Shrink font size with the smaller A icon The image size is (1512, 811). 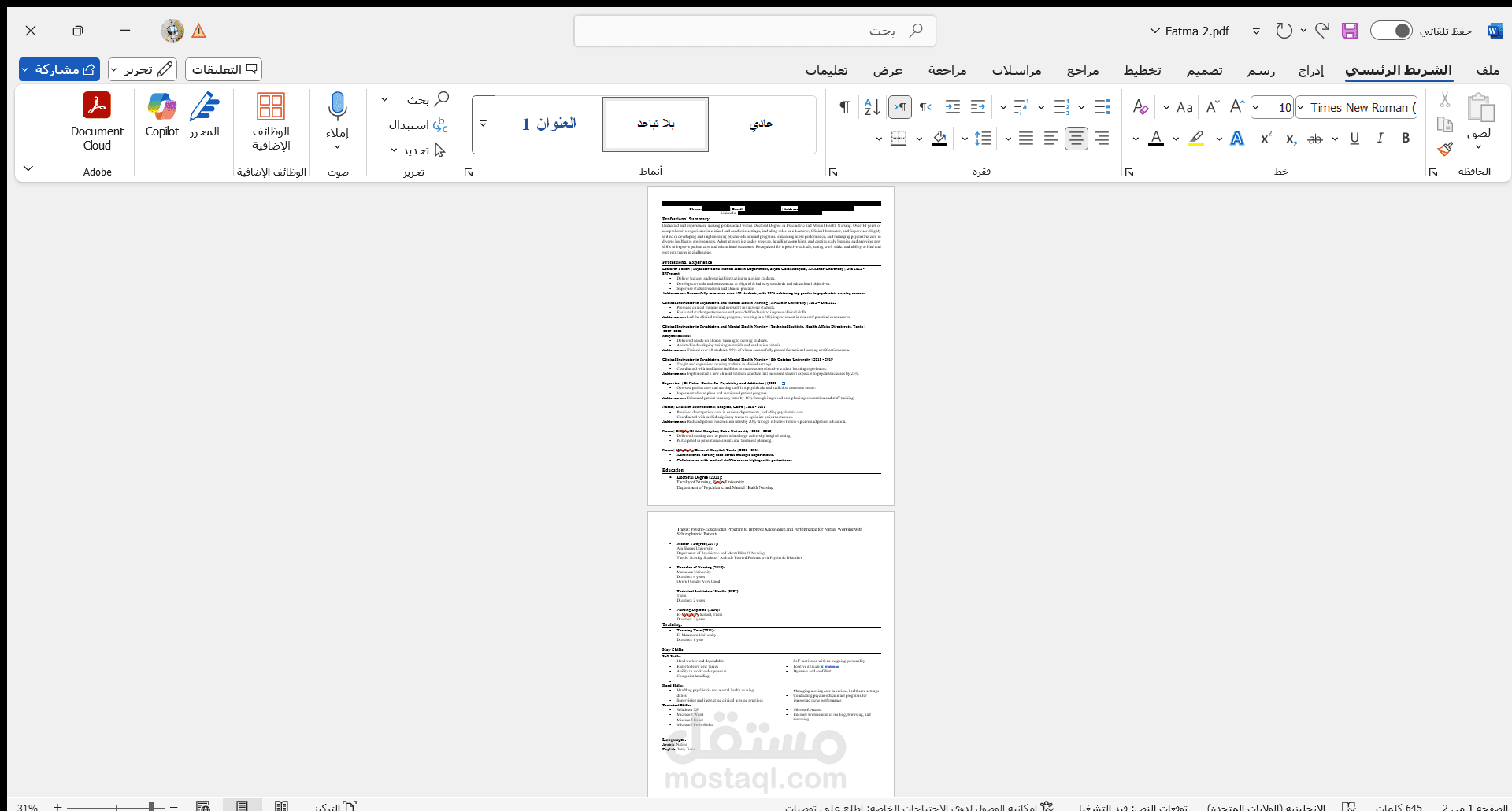pyautogui.click(x=1212, y=107)
